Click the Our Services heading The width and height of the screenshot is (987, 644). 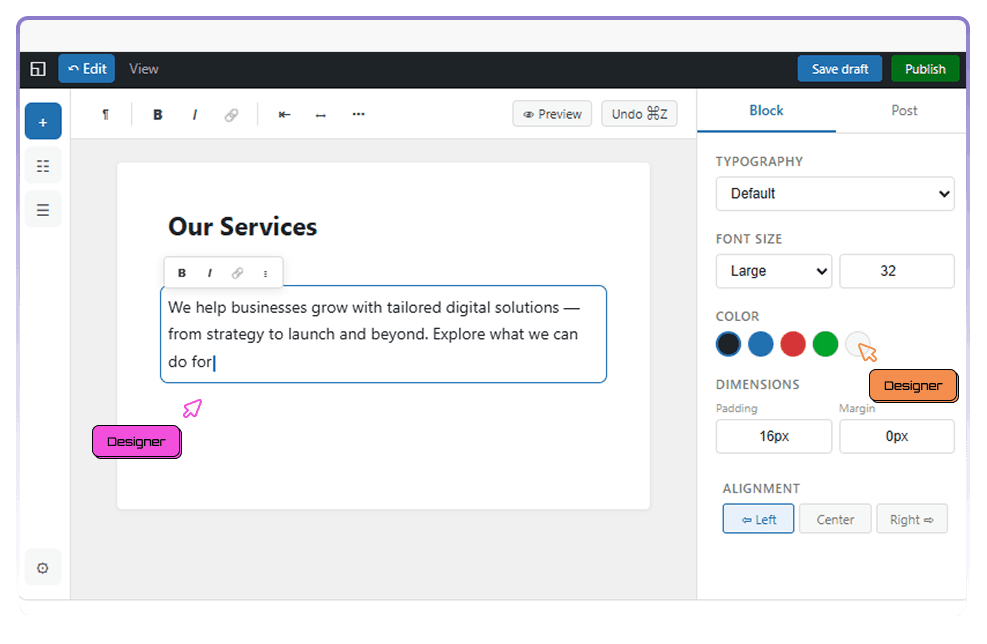[x=242, y=227]
